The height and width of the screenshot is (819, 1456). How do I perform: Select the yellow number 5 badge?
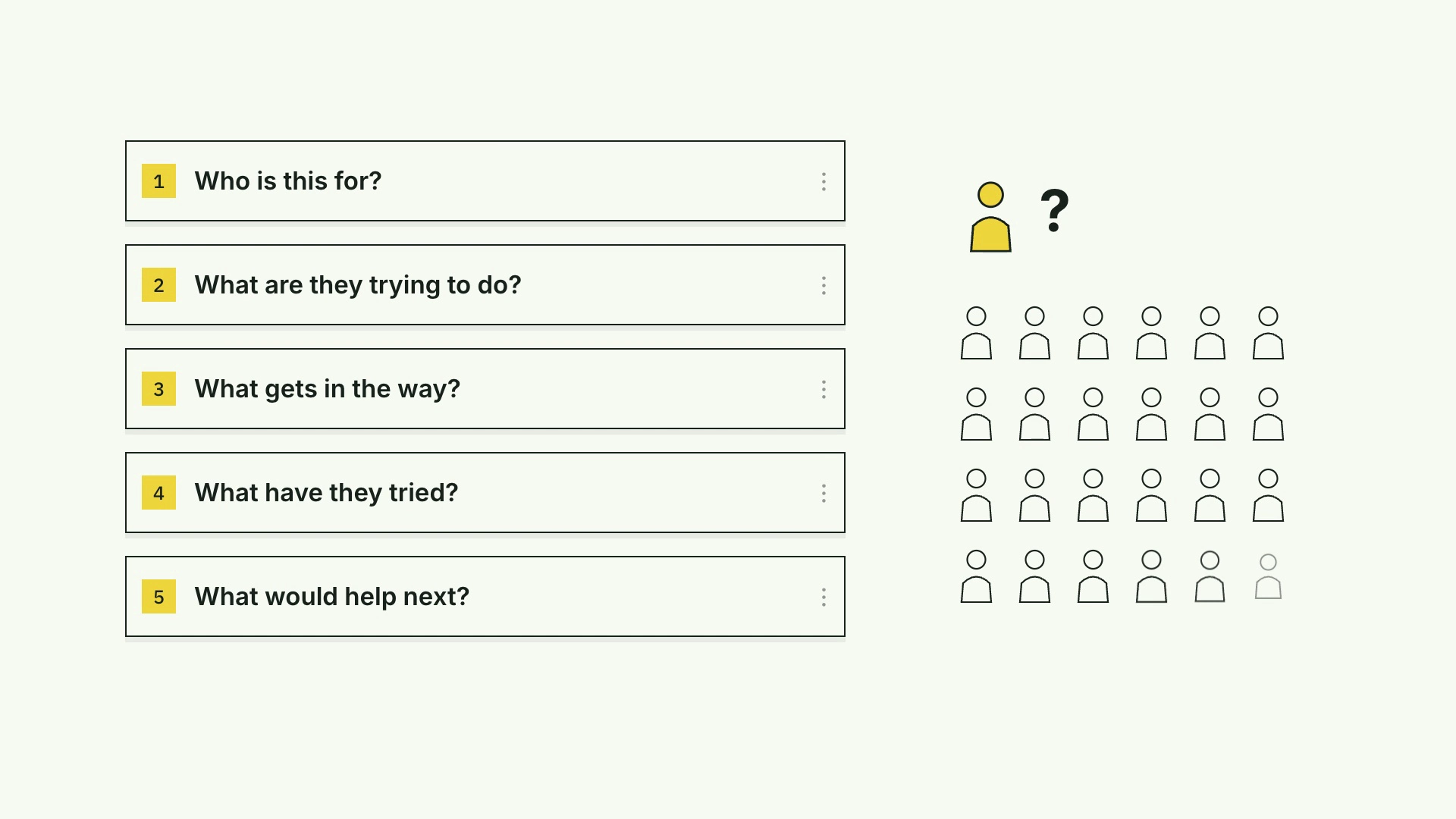pos(158,597)
